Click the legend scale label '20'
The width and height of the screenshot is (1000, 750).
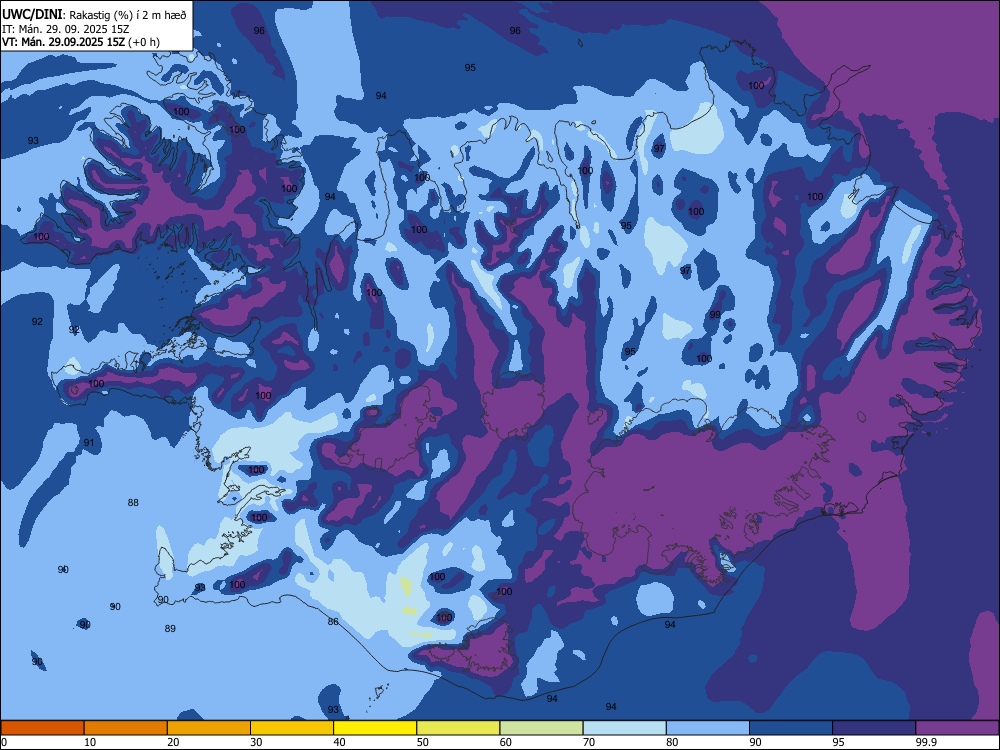[x=173, y=742]
